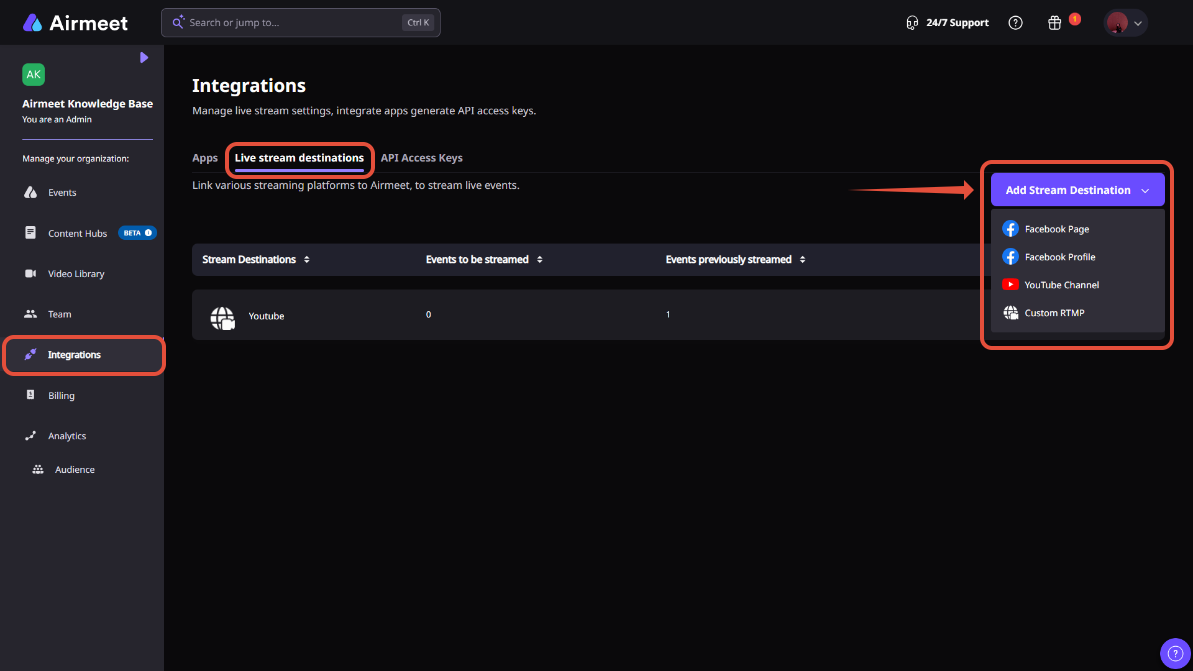Click the Integrations plug icon
Screen dimensions: 1193x671
(x=30, y=355)
